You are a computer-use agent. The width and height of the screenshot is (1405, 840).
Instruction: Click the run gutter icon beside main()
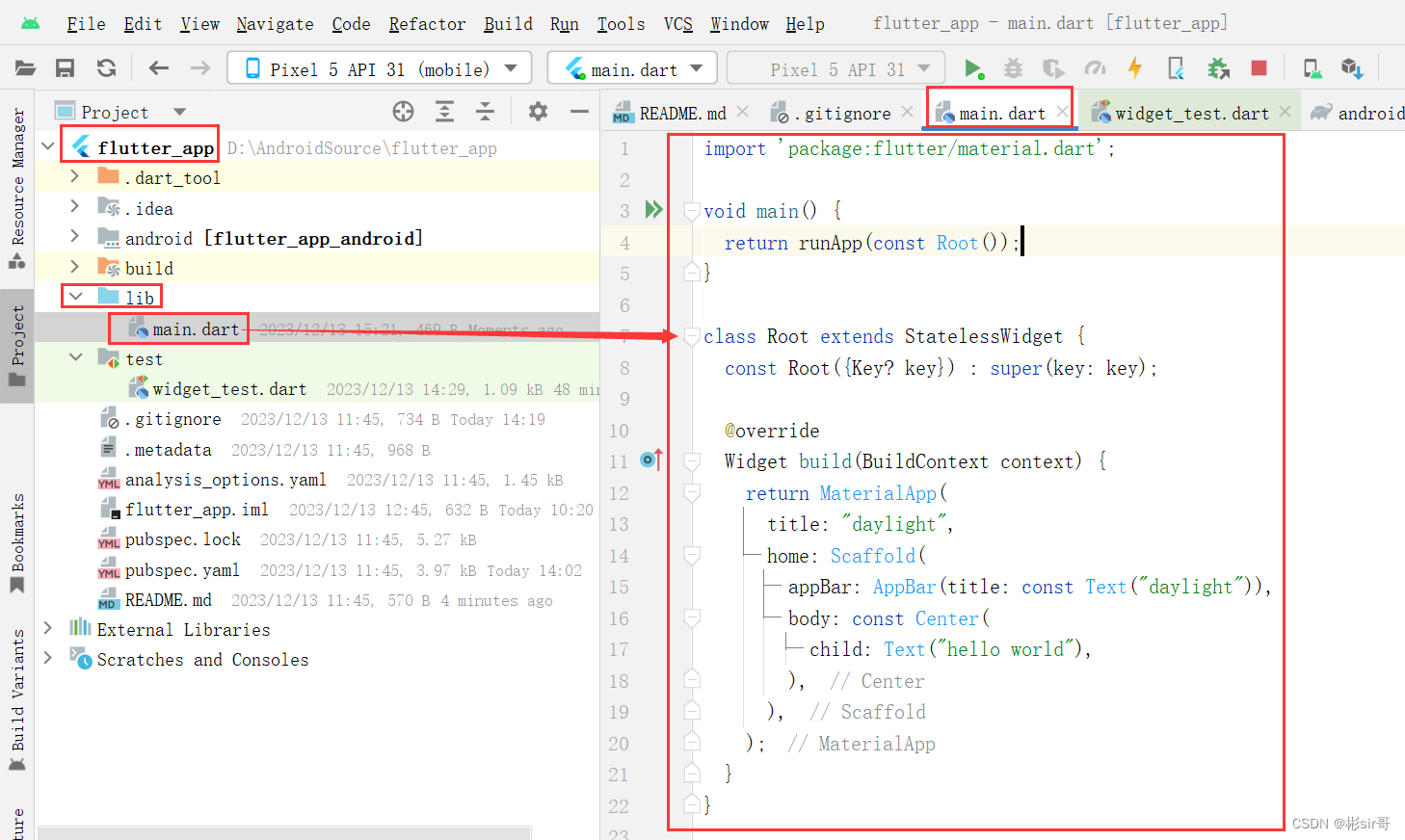654,210
